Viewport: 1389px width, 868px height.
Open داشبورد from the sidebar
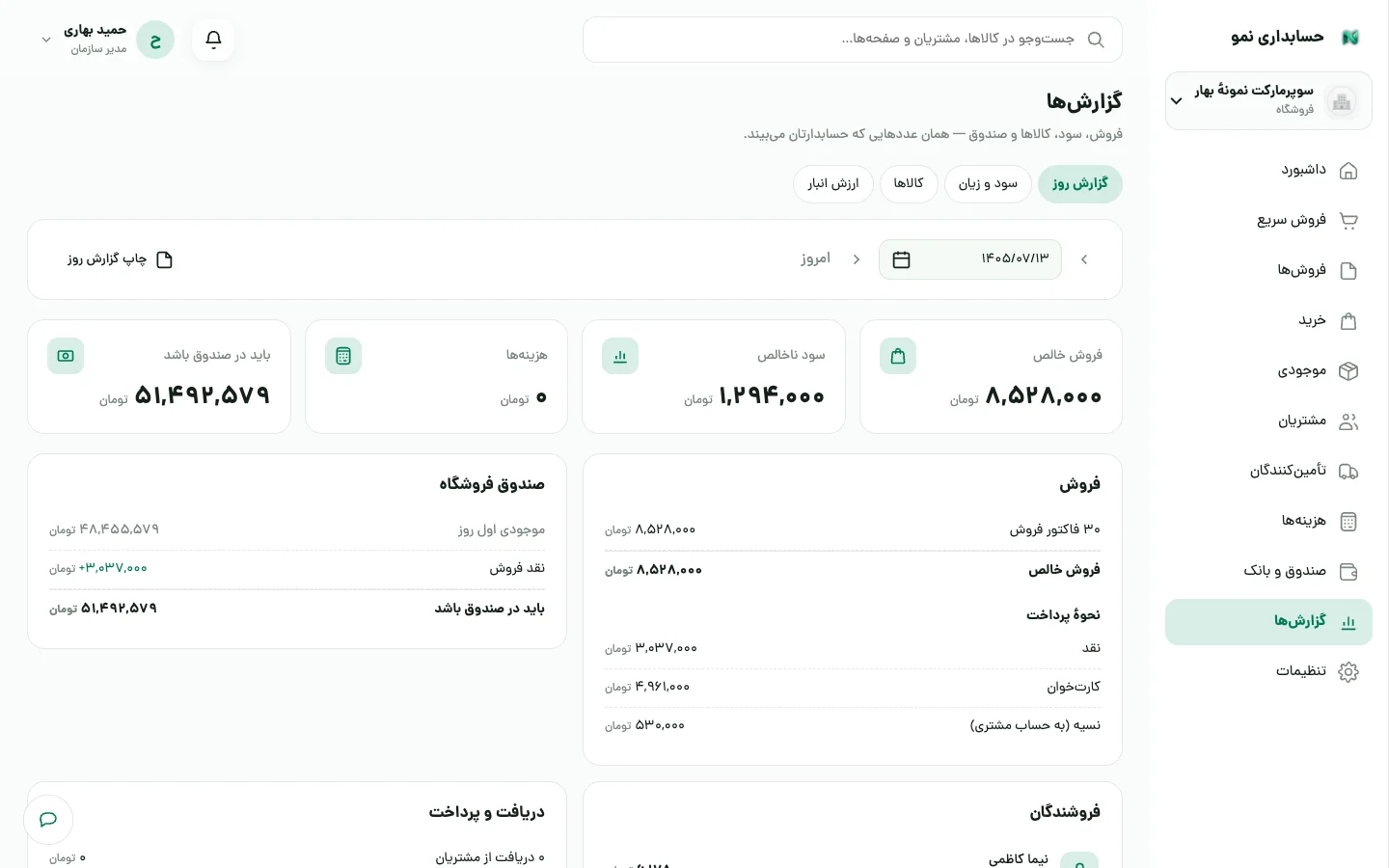pyautogui.click(x=1268, y=171)
